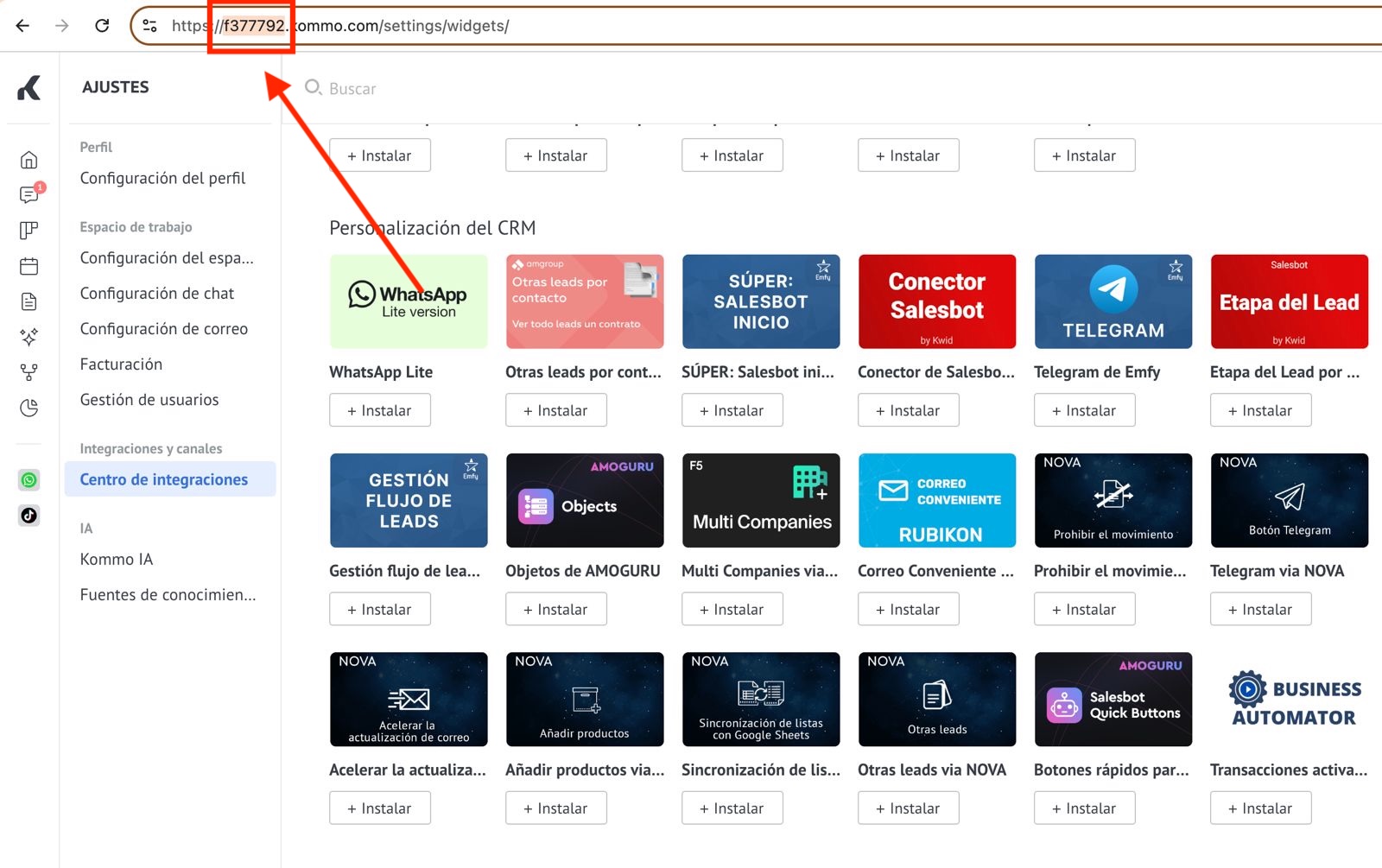1382x868 pixels.
Task: Open the lists document icon in sidebar
Action: coord(29,301)
